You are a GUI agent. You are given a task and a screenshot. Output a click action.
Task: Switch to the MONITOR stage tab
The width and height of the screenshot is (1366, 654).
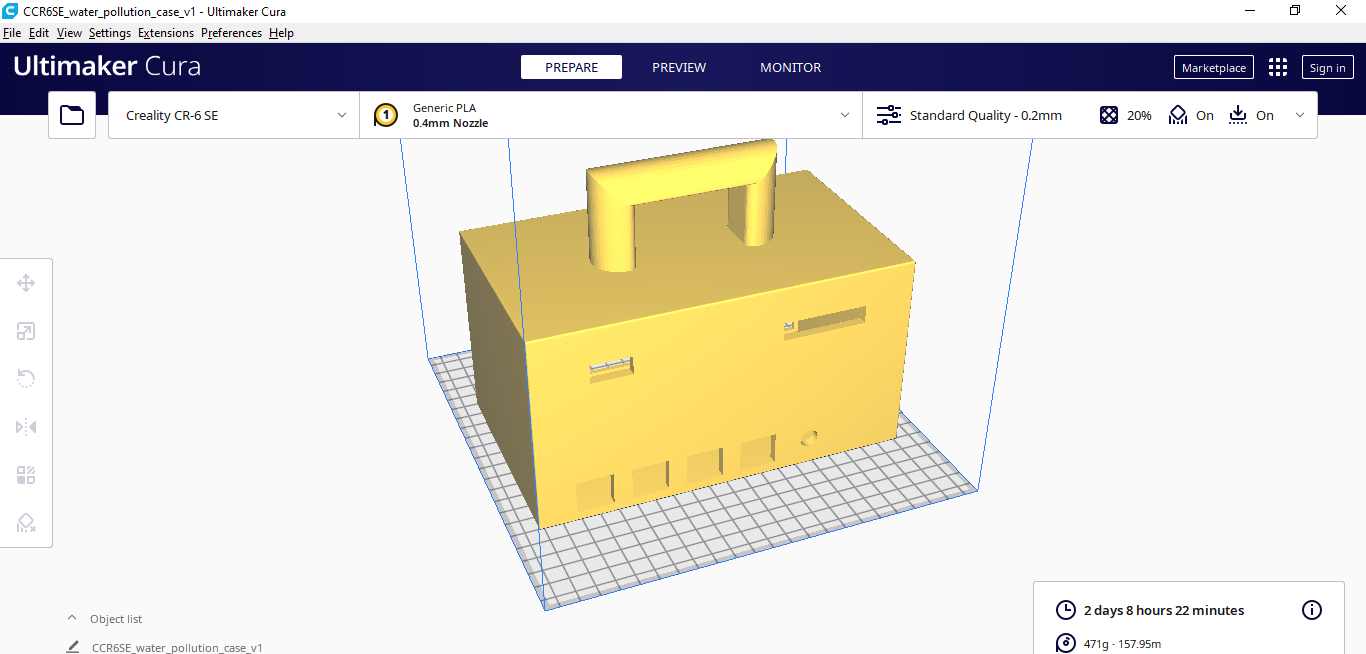tap(790, 67)
